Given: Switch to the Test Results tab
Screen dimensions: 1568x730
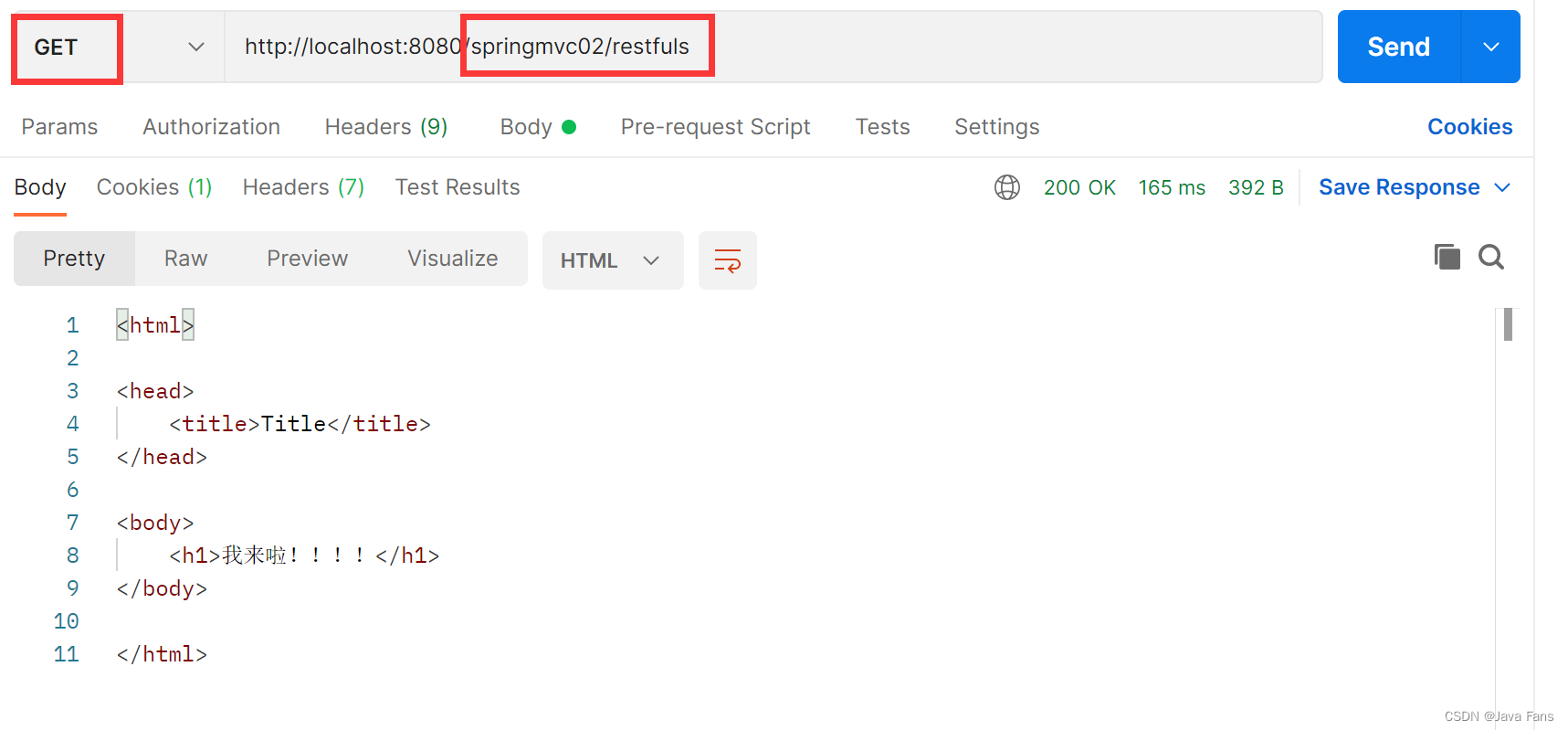Looking at the screenshot, I should [x=458, y=187].
